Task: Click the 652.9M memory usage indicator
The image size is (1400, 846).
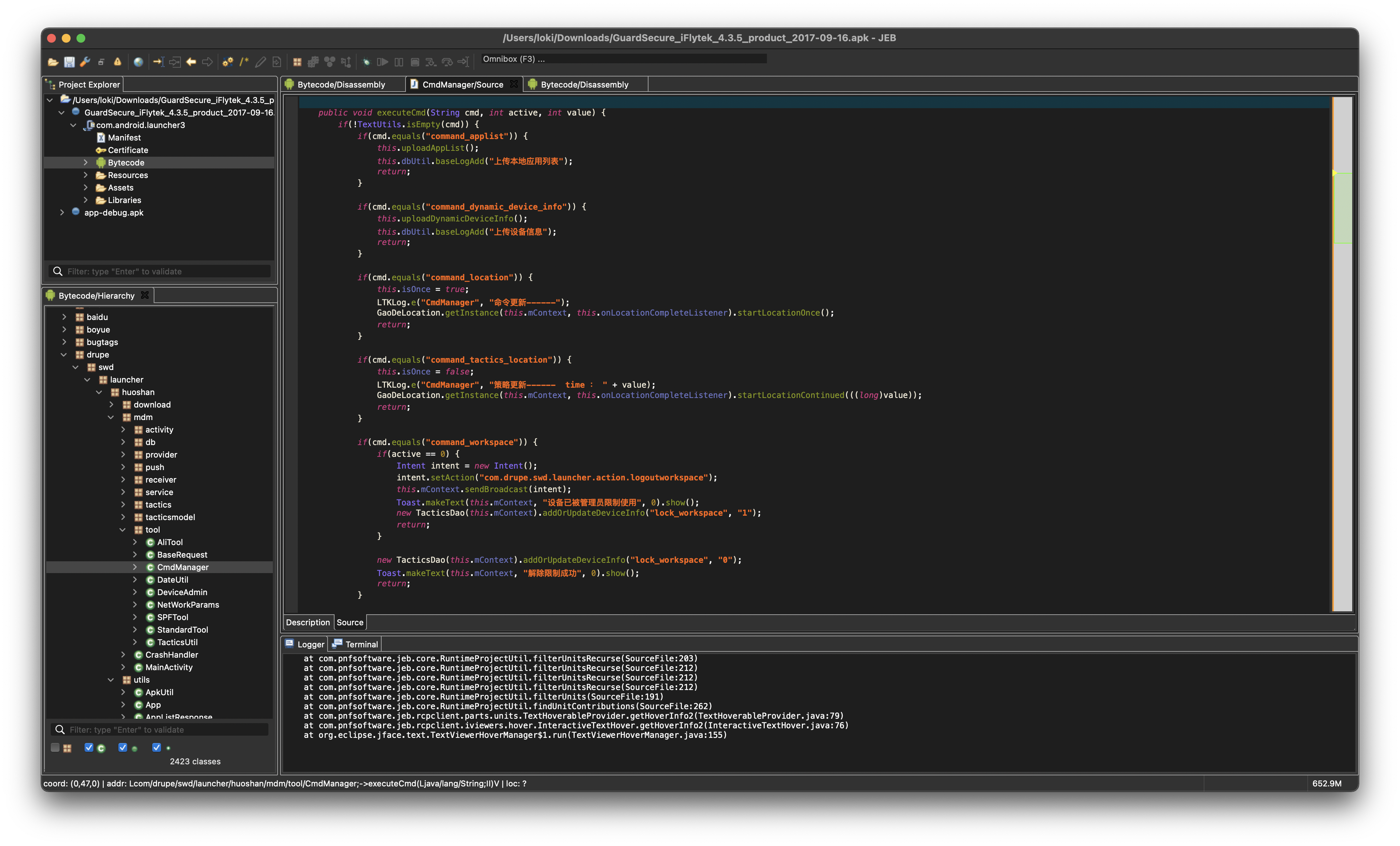Action: tap(1326, 783)
